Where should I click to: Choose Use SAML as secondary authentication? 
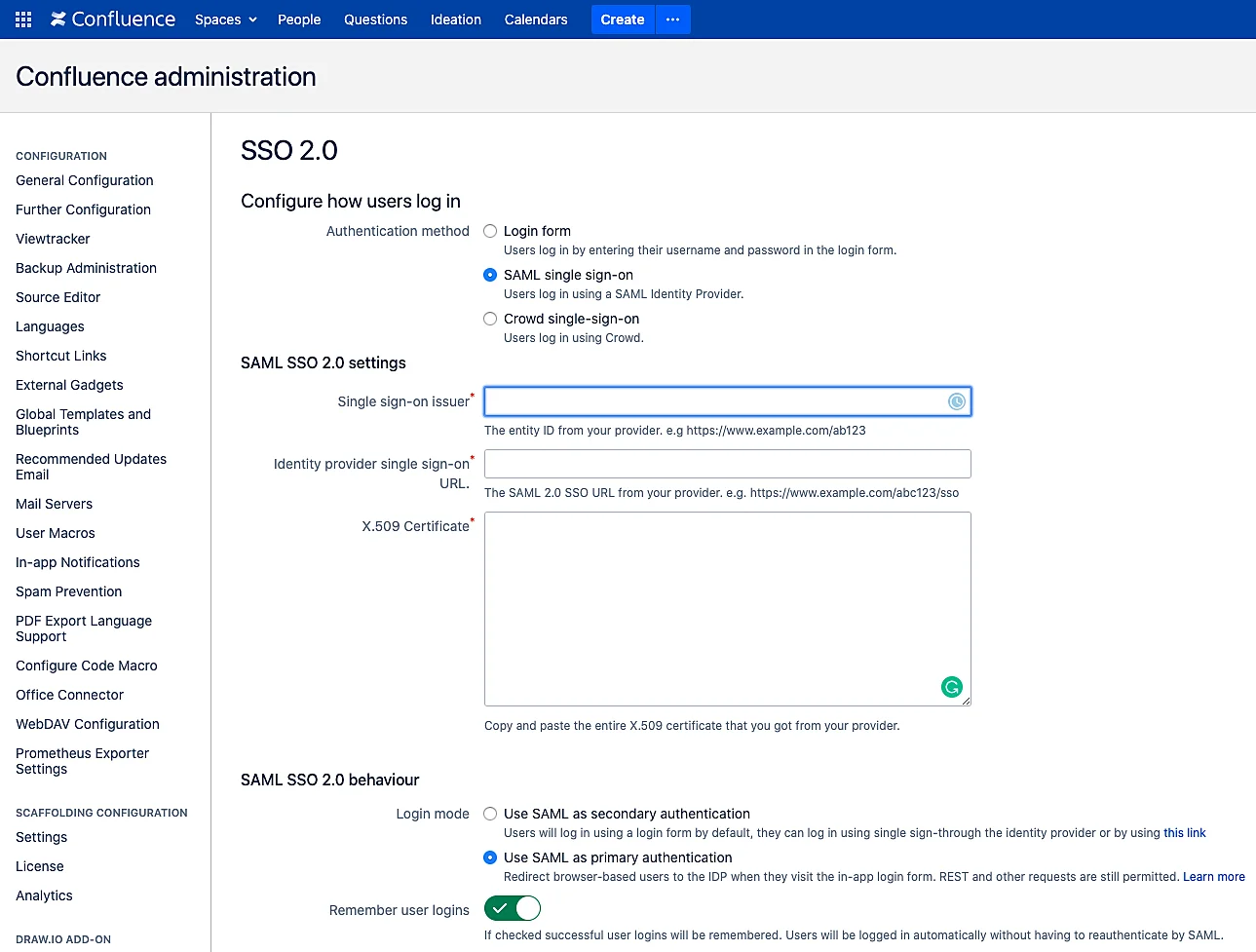pyautogui.click(x=490, y=814)
